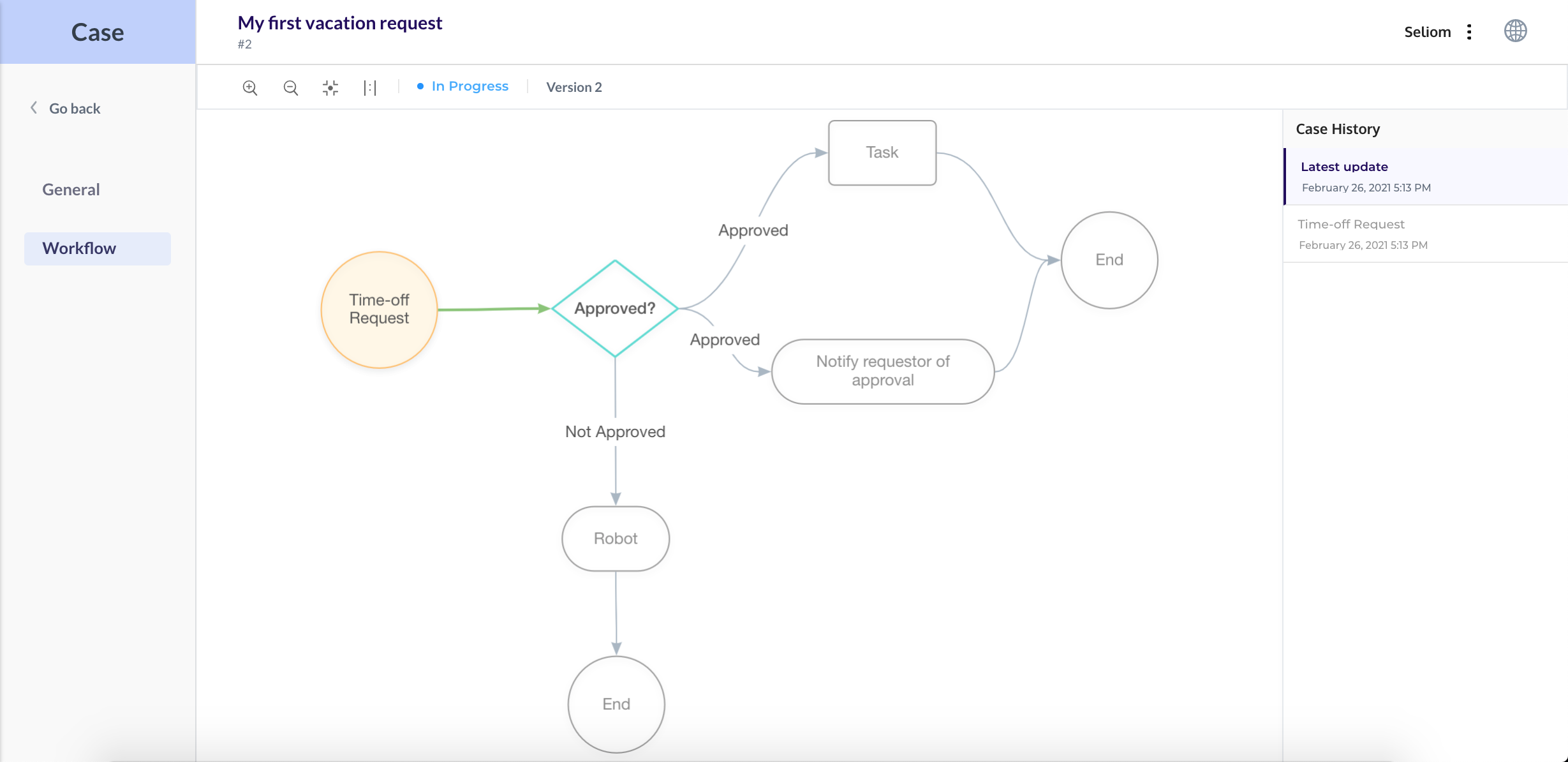Screen dimensions: 1568x762
Task: Open the Time-off Request history entry
Action: click(1426, 234)
